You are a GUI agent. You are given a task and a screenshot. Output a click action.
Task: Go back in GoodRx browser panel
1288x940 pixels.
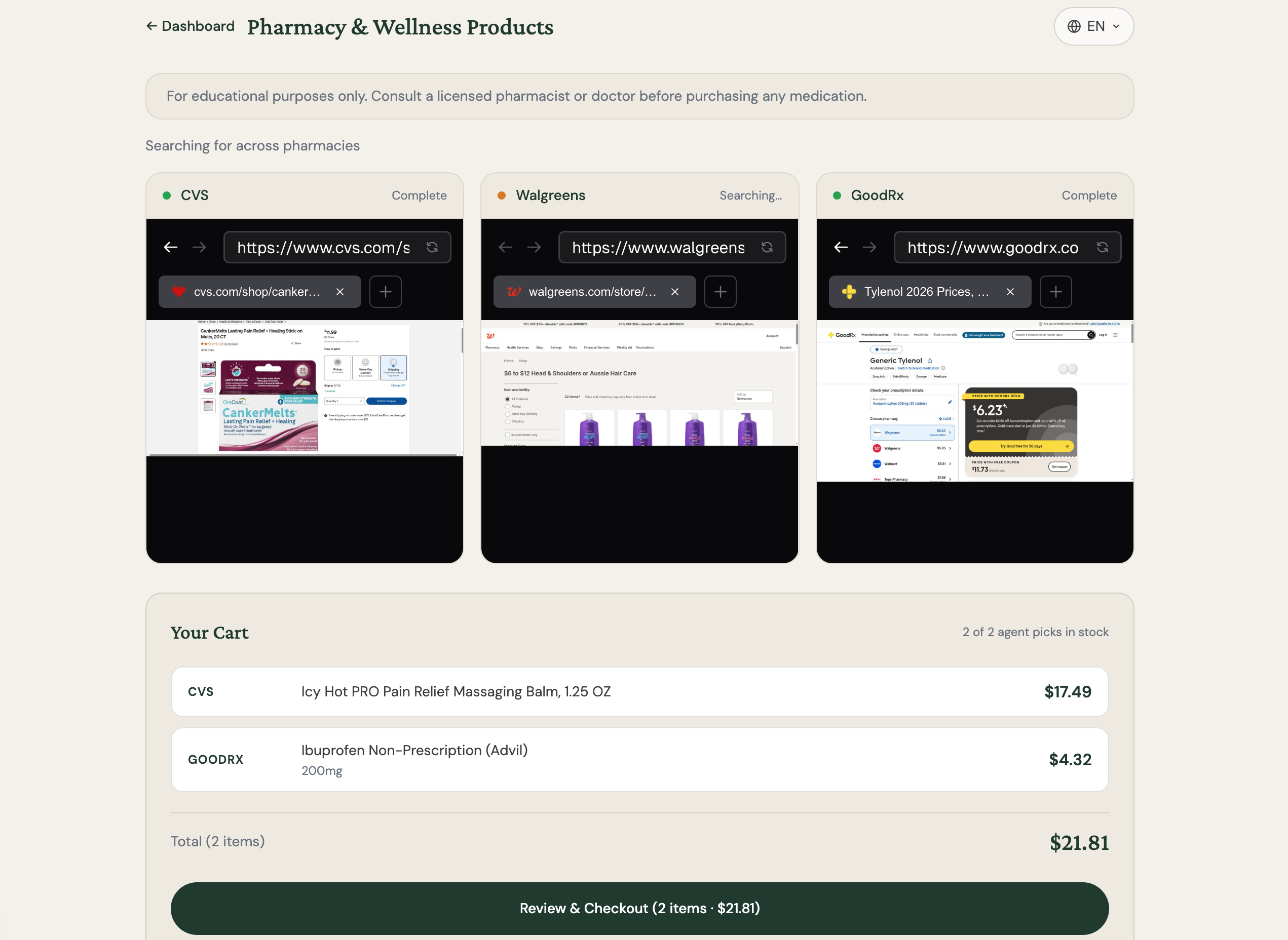click(x=841, y=247)
